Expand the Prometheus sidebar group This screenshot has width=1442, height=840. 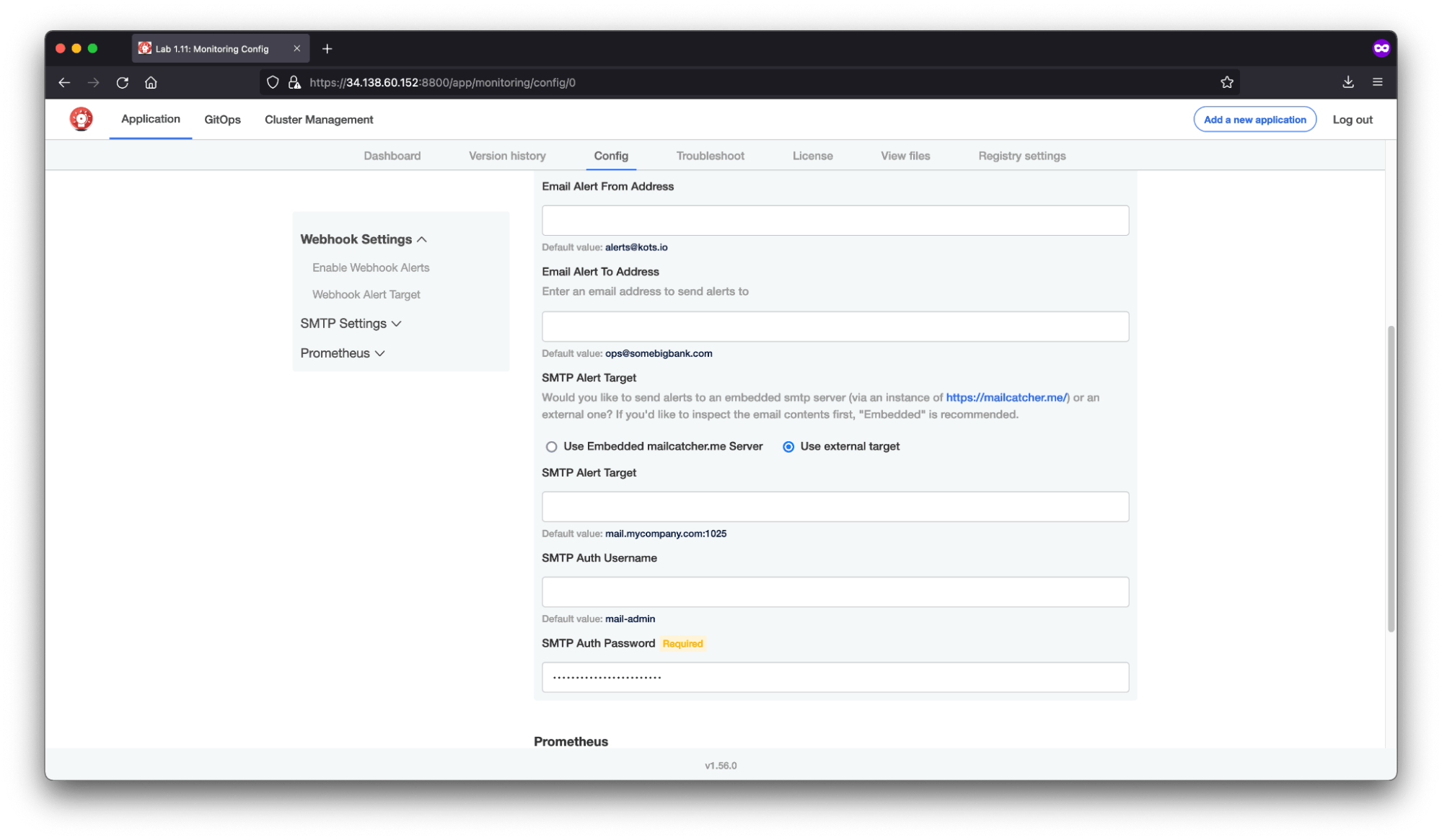click(343, 353)
